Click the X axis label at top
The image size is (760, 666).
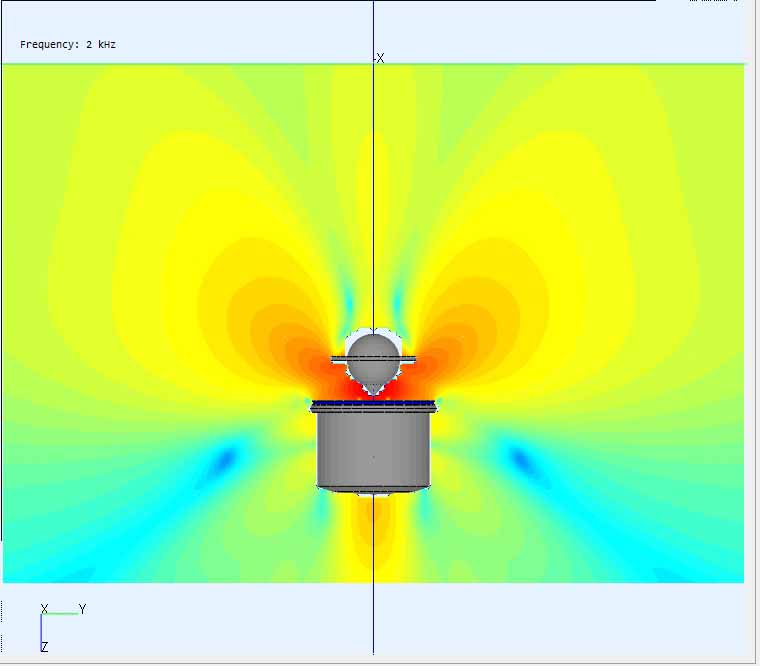click(380, 59)
